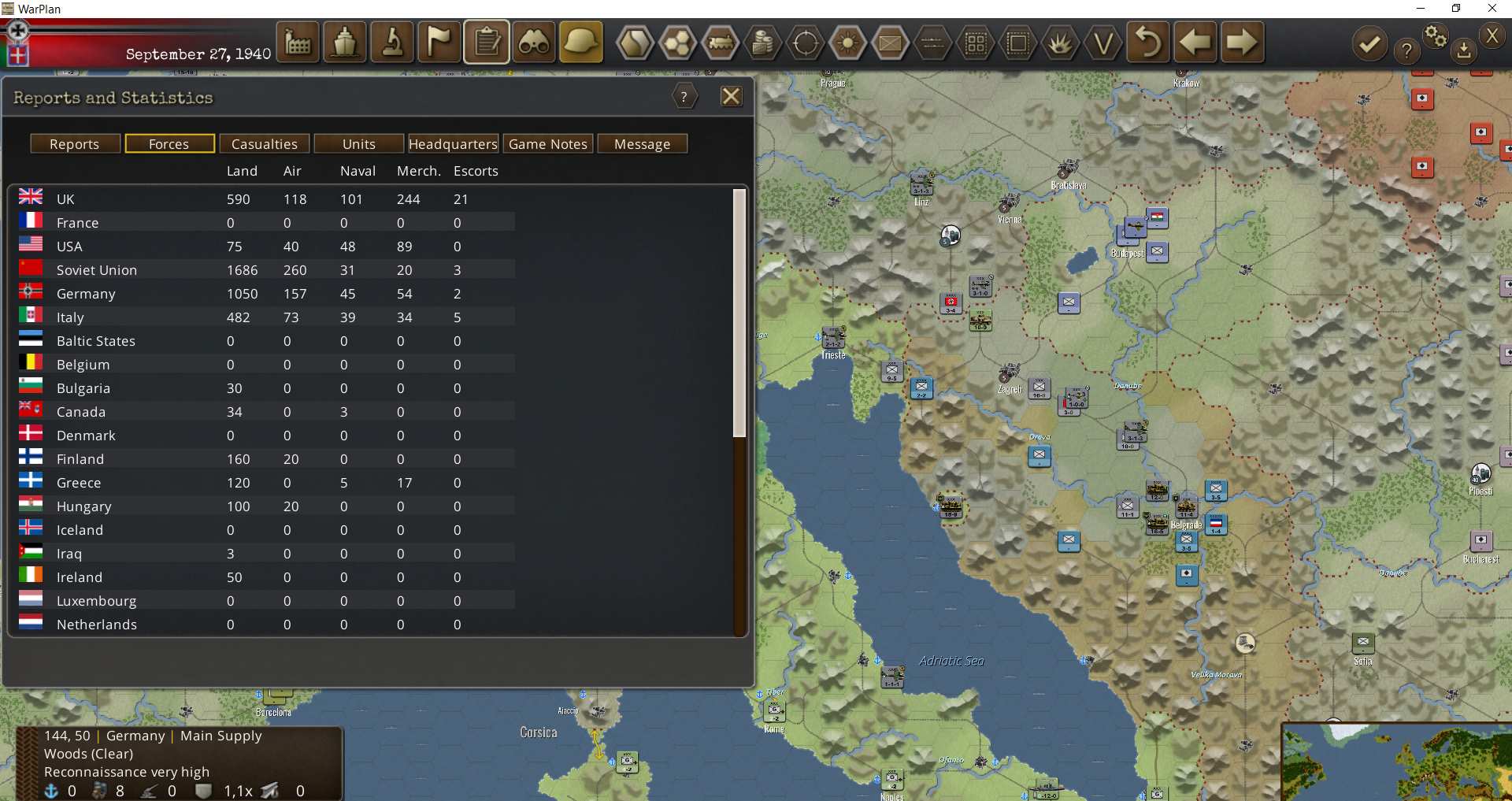Click the save game download icon

pyautogui.click(x=1464, y=50)
